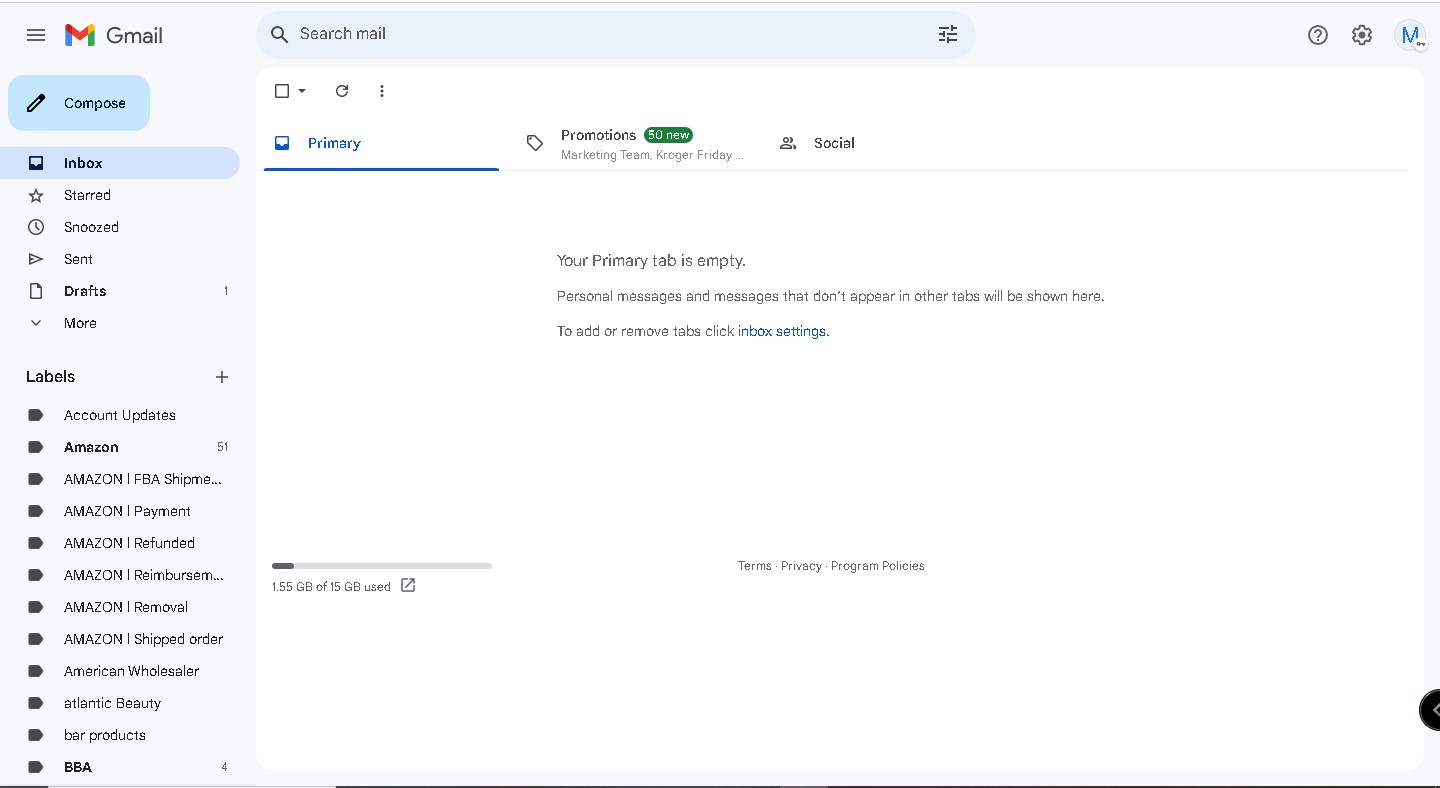The height and width of the screenshot is (788, 1440).
Task: Click '1.55 GB of 15 GB used' text
Action: (x=331, y=587)
